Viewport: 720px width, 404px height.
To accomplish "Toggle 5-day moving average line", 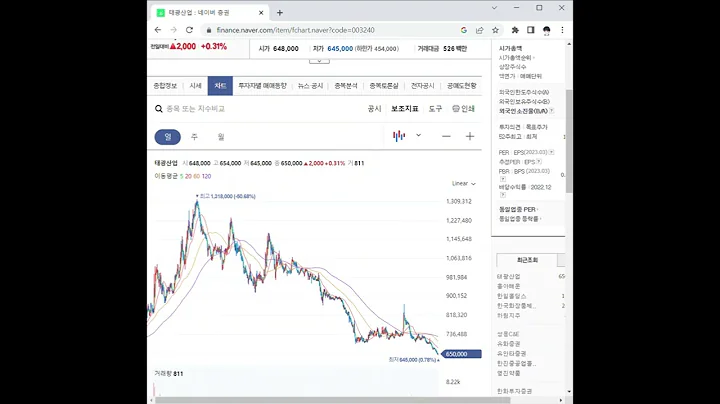I will 181,176.
